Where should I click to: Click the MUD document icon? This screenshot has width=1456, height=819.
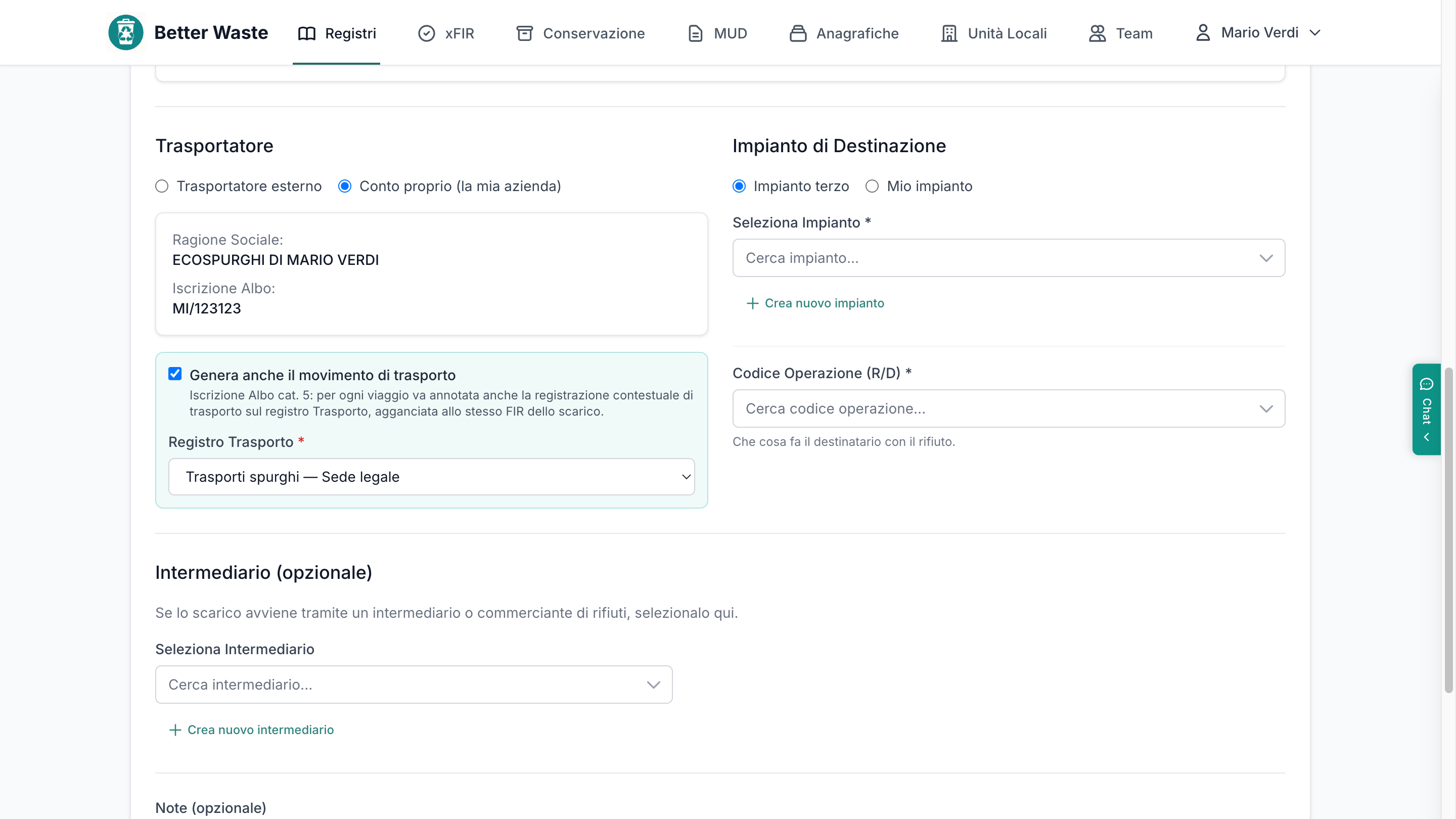tap(695, 33)
